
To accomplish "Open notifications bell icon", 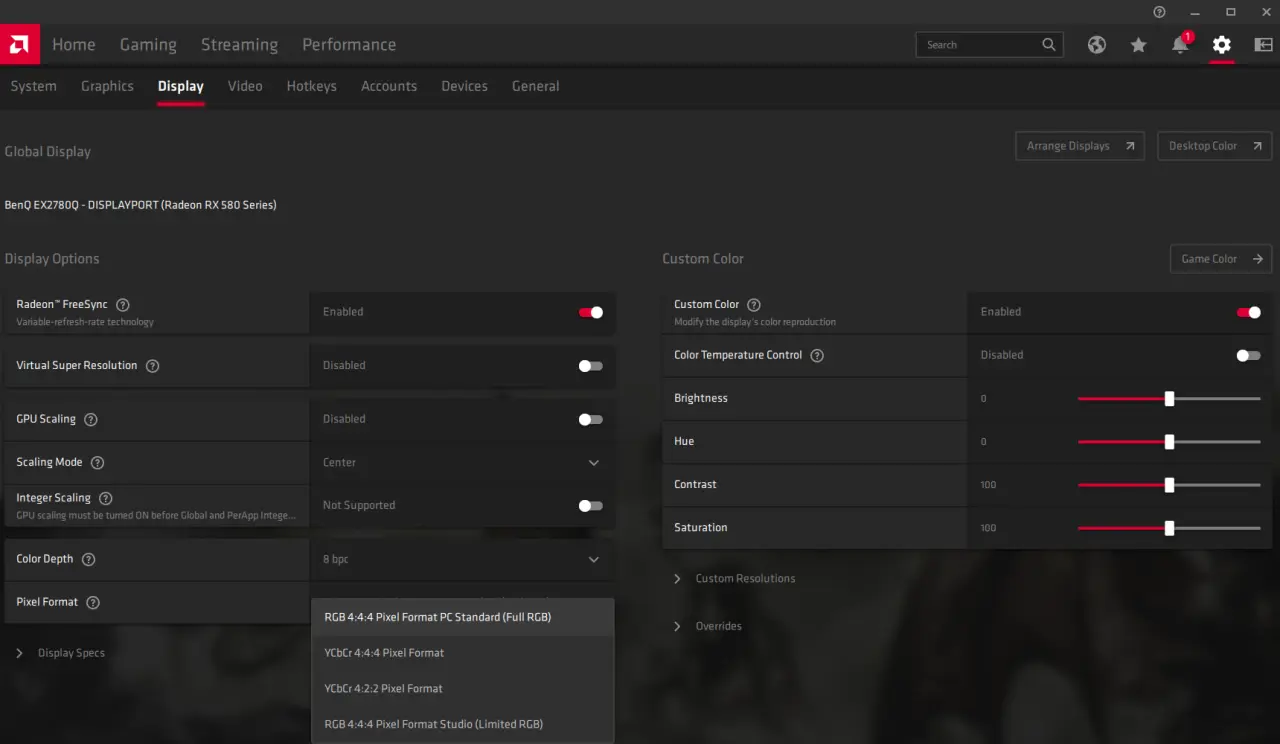I will tap(1180, 45).
